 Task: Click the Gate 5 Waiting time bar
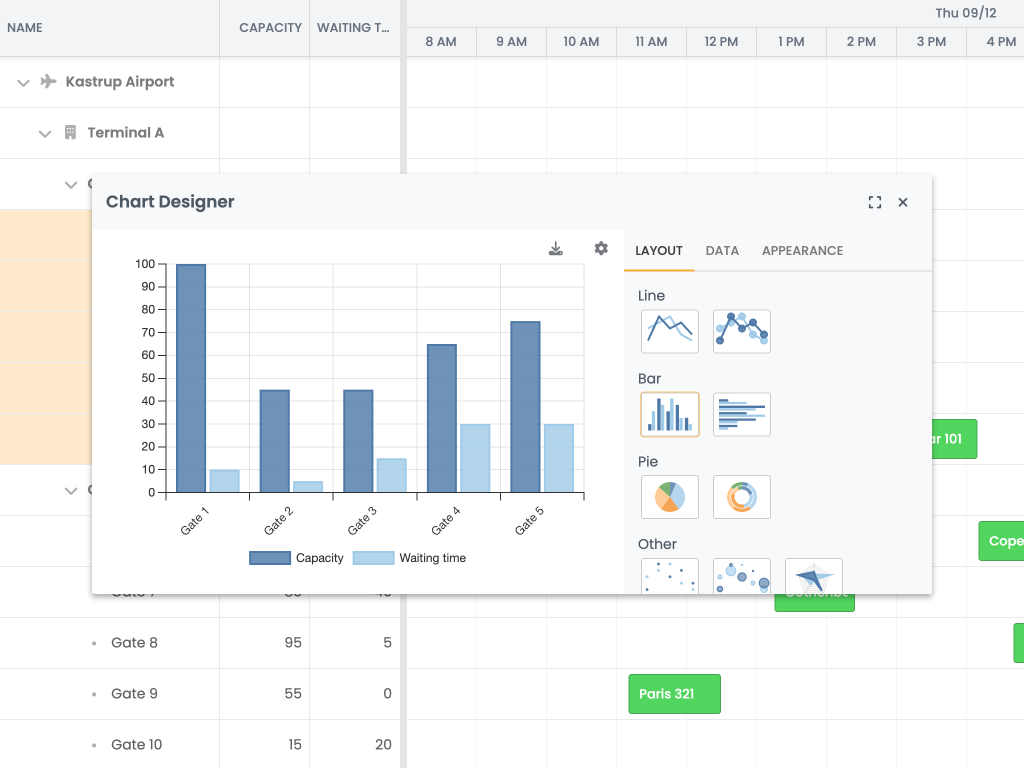click(559, 458)
